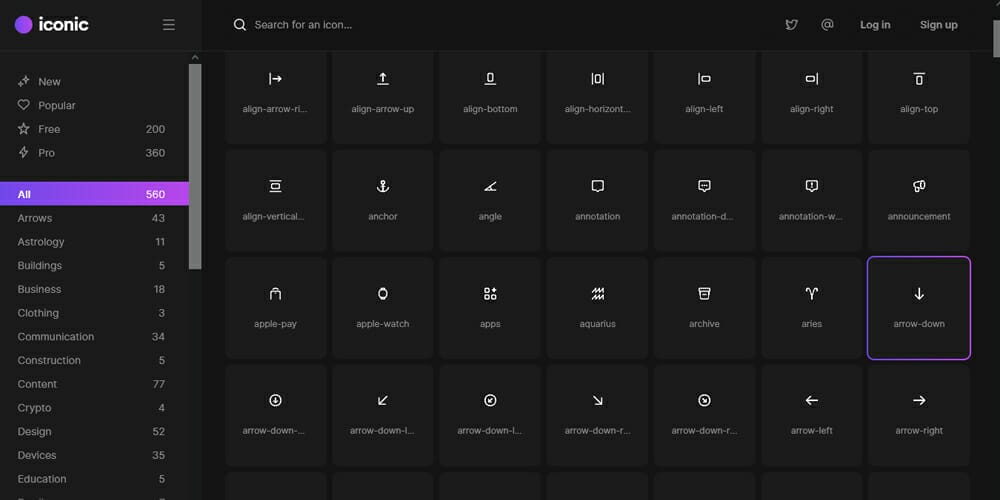The height and width of the screenshot is (500, 1000).
Task: Open the apps icon card
Action: 490,308
